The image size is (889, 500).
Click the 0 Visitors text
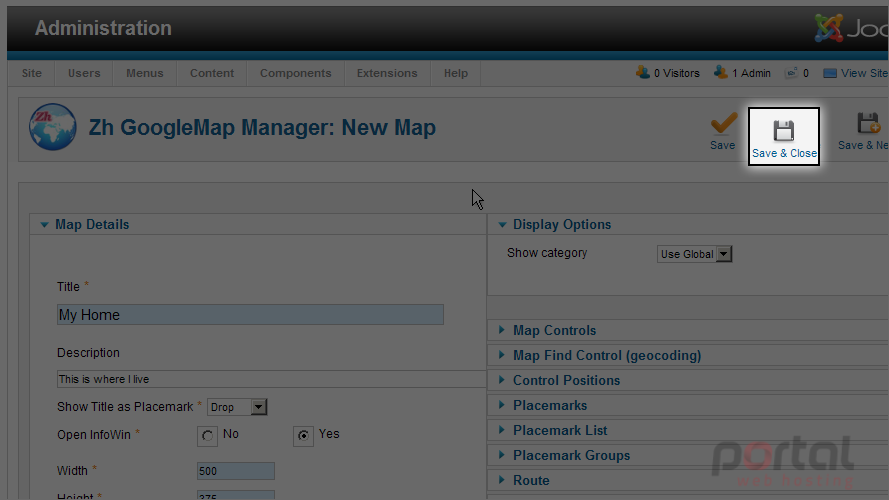click(676, 73)
